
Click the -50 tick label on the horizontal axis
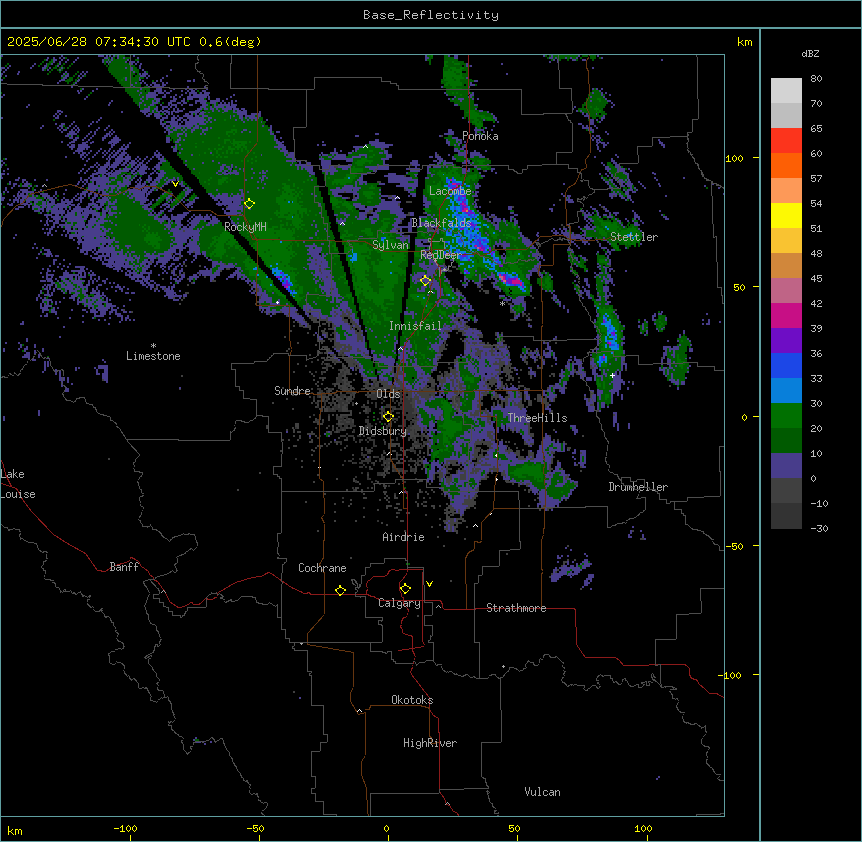(255, 829)
